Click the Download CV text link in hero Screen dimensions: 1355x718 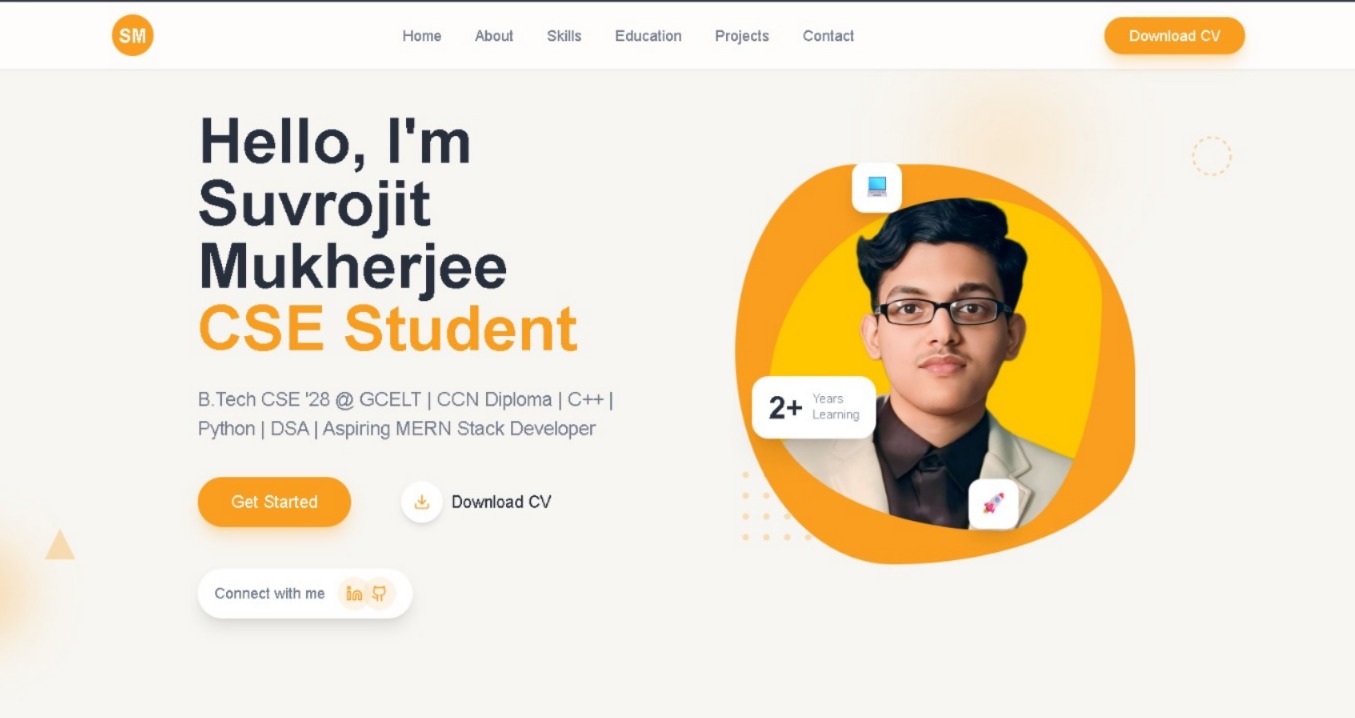[x=501, y=502]
